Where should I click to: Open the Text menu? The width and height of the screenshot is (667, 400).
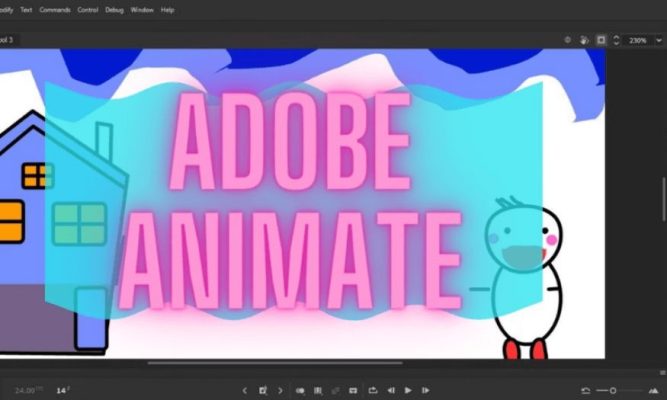26,9
